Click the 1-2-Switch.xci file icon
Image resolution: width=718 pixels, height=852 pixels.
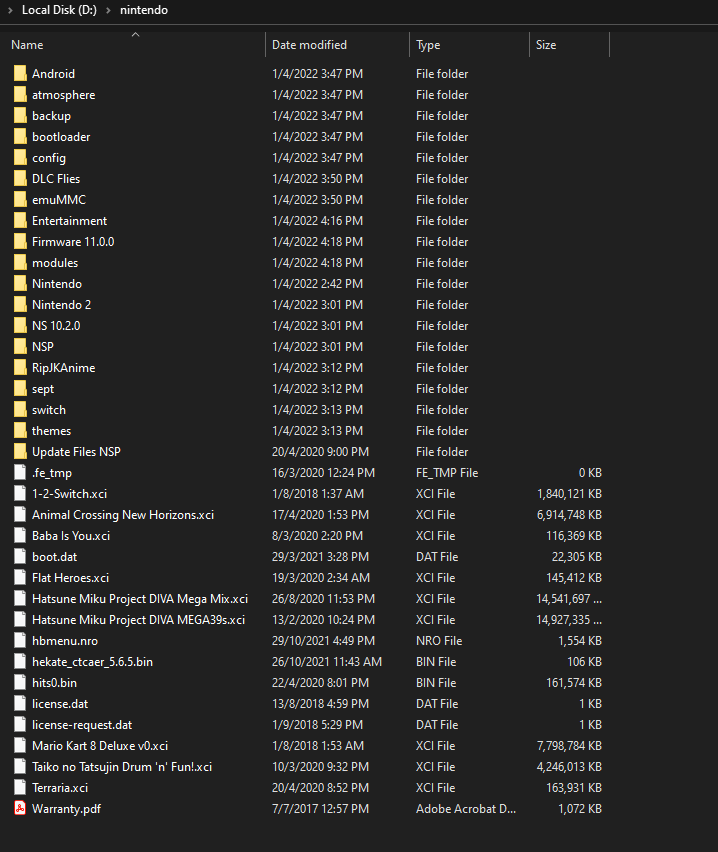click(20, 493)
